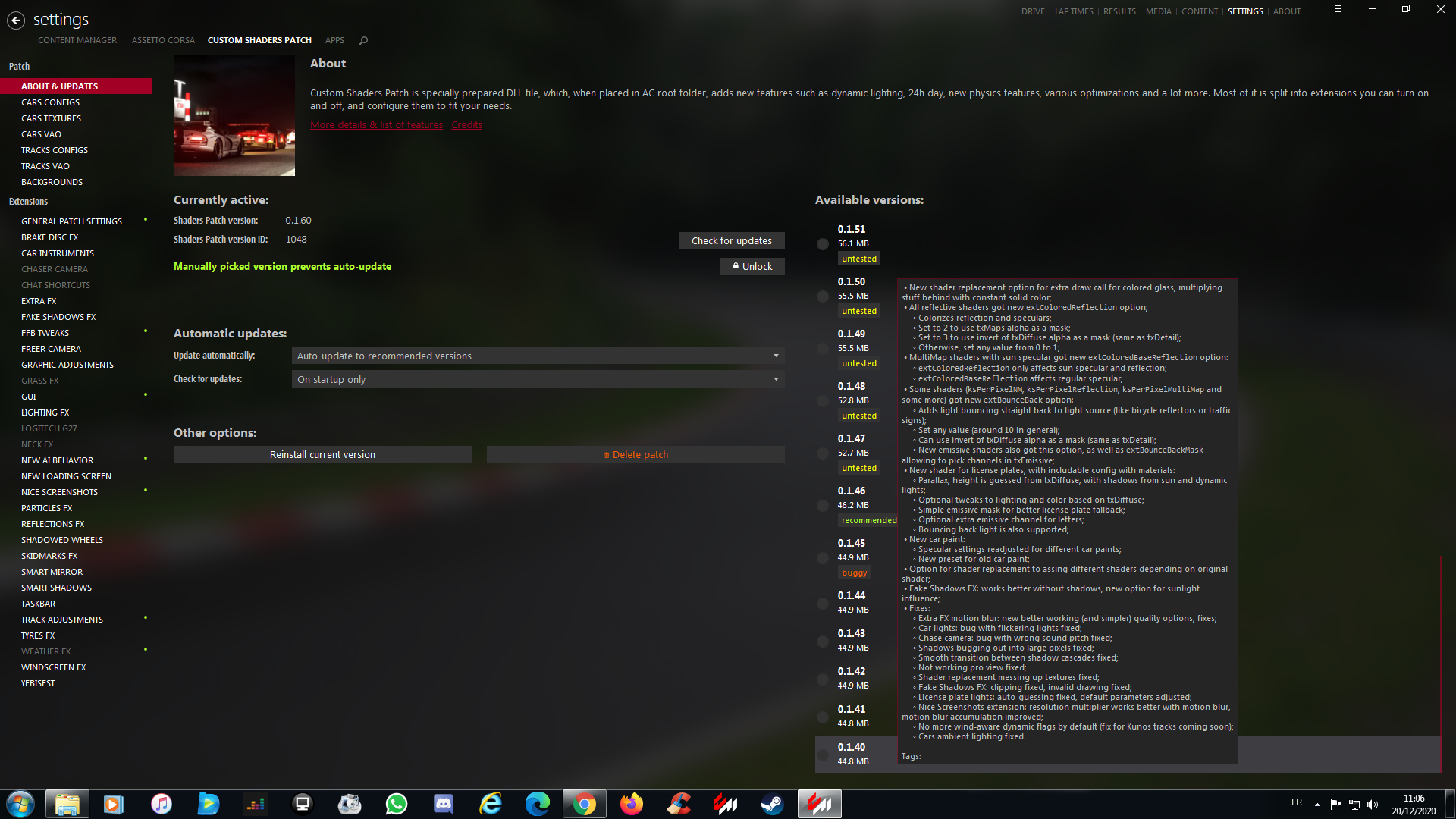Screen dimensions: 1456x819
Task: Switch to Content Manager settings tab
Action: point(77,40)
